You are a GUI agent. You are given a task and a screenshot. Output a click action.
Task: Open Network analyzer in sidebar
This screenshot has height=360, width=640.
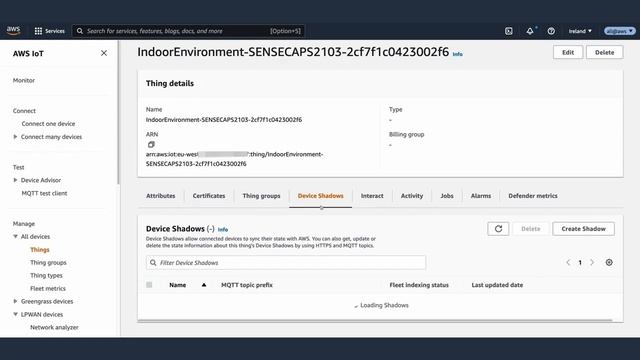coord(54,327)
